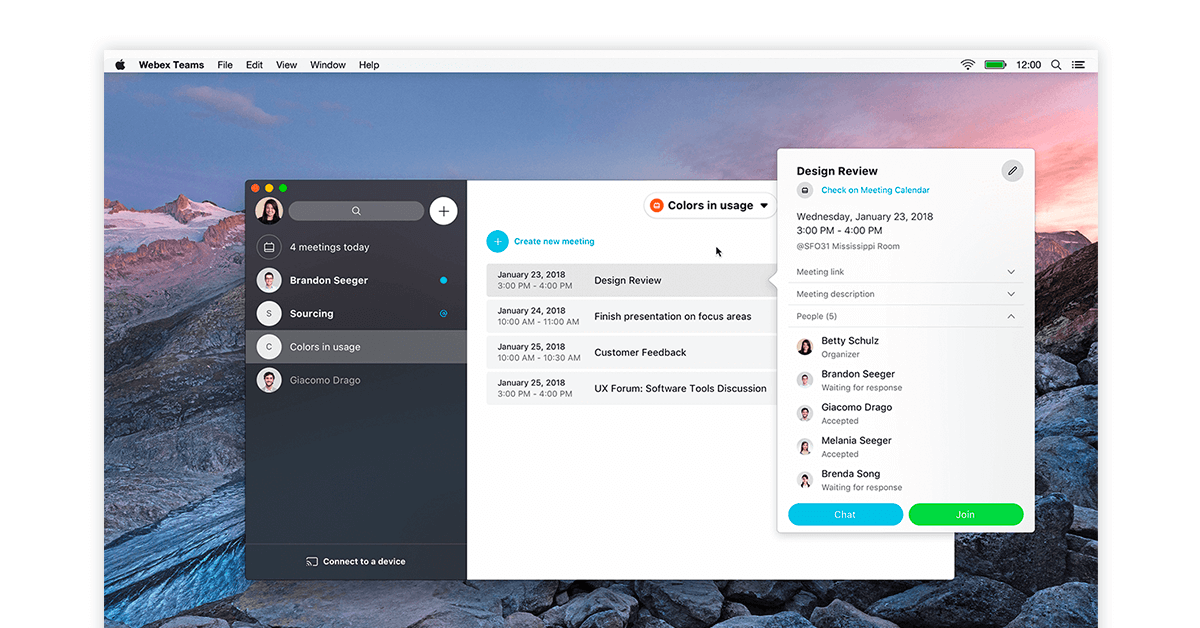This screenshot has height=628, width=1200.
Task: Open the Webex Teams menu
Action: click(x=171, y=65)
